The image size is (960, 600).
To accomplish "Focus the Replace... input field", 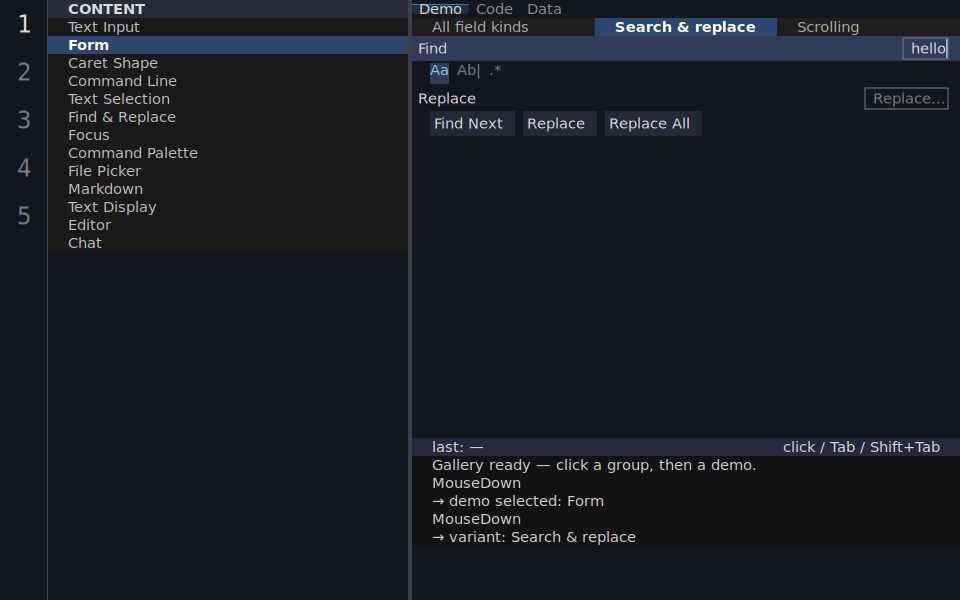I will click(x=906, y=99).
